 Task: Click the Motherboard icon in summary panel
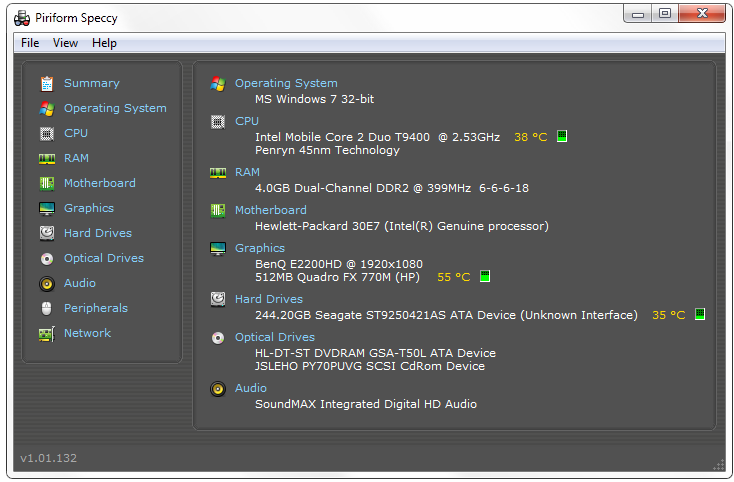tap(218, 211)
